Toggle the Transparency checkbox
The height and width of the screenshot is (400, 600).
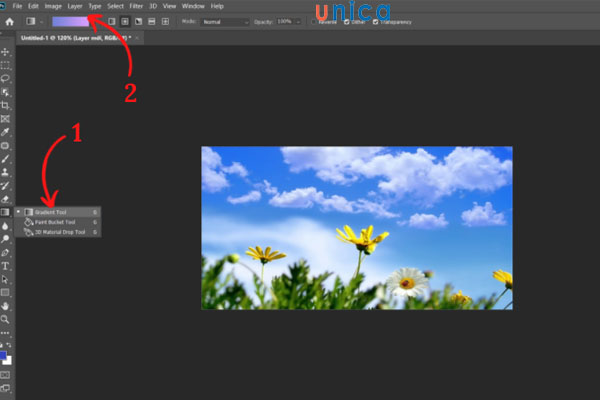click(x=375, y=22)
